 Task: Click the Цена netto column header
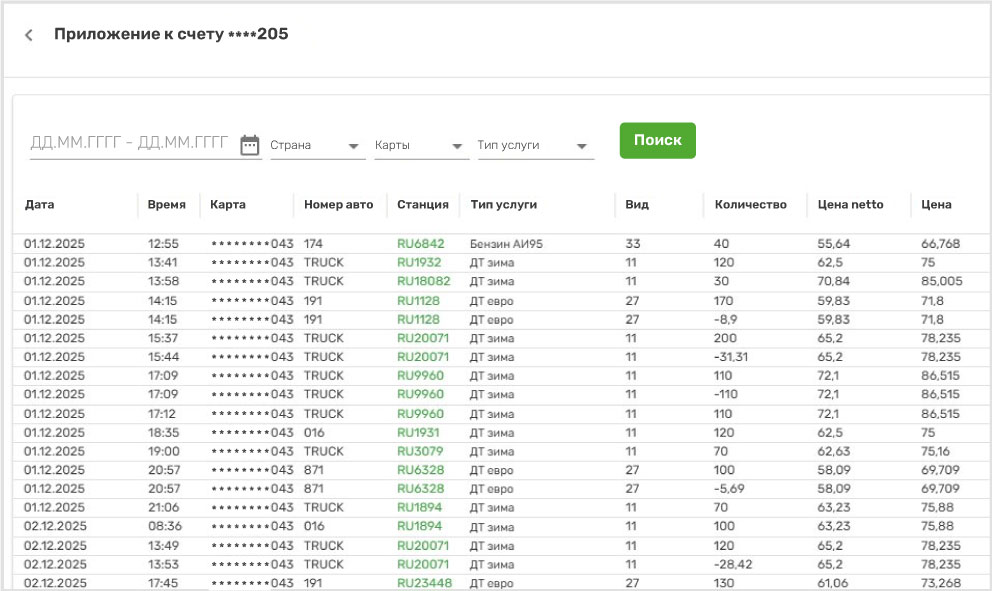point(850,205)
